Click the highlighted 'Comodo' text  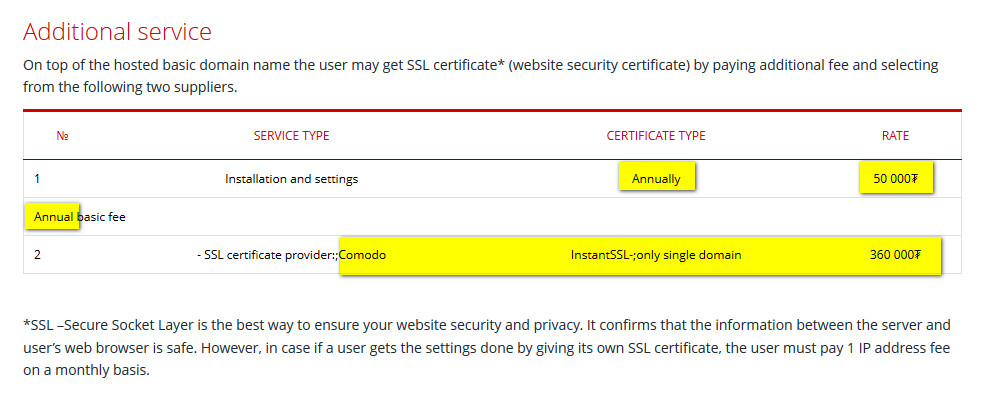tap(362, 255)
